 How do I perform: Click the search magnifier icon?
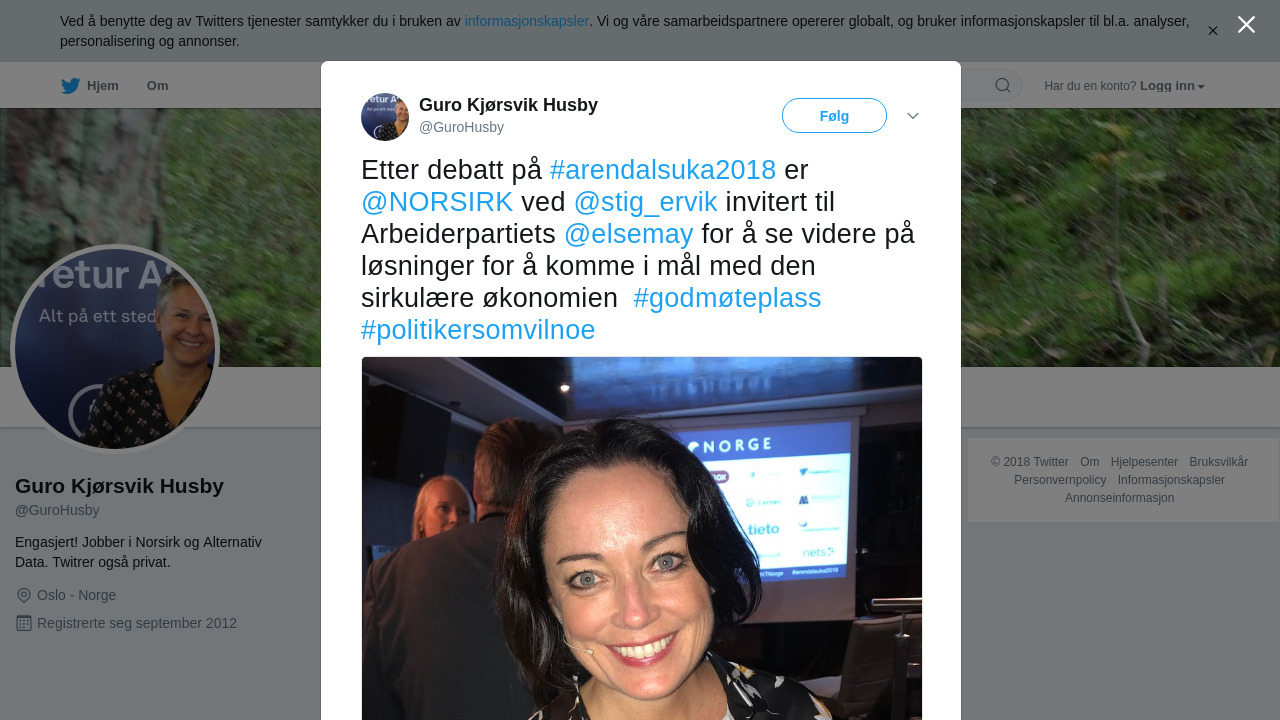click(1002, 85)
